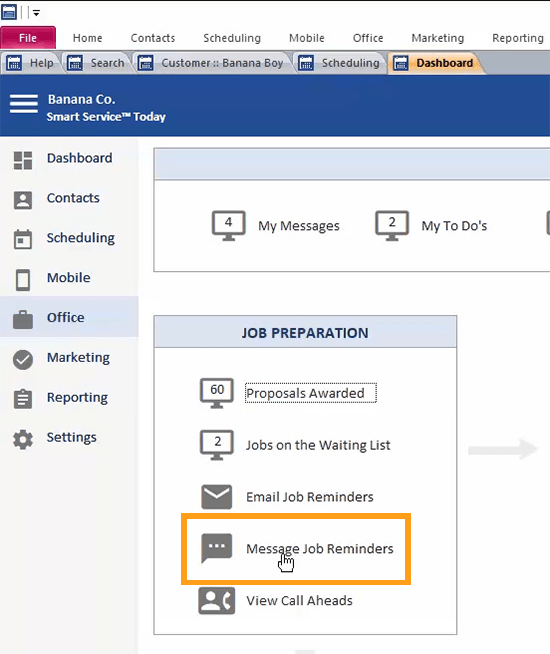Open the My To Do's link
The height and width of the screenshot is (654, 550).
455,226
